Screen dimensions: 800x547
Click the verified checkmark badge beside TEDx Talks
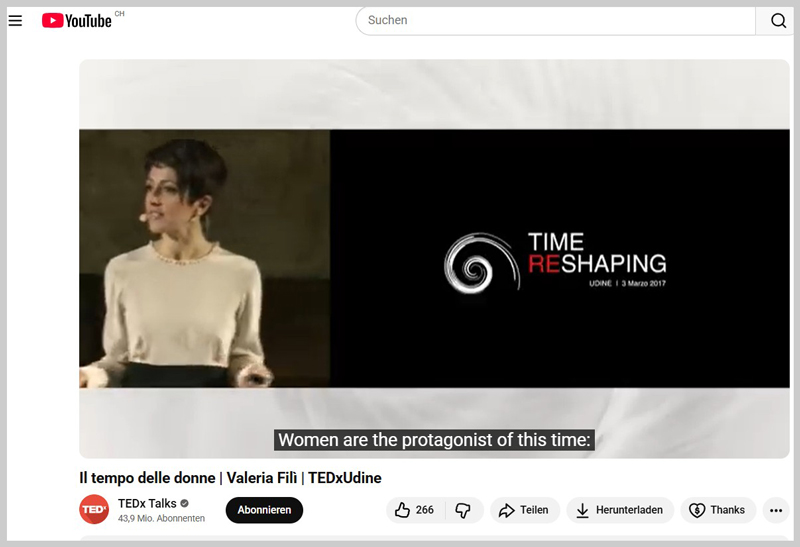184,503
